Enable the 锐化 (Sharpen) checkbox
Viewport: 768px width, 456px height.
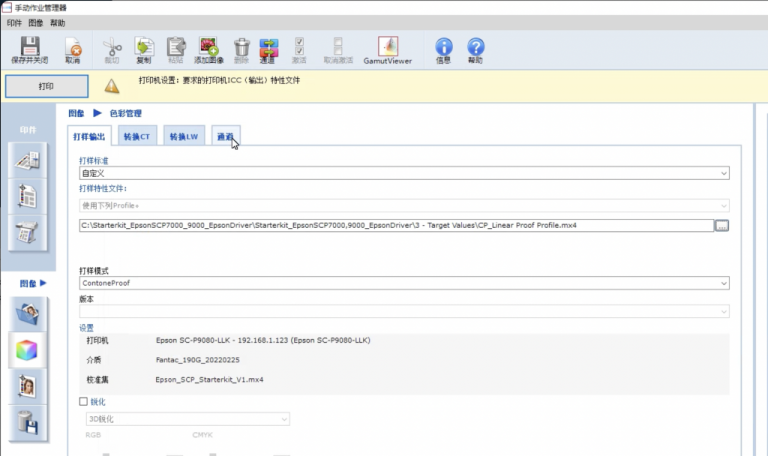click(x=83, y=402)
